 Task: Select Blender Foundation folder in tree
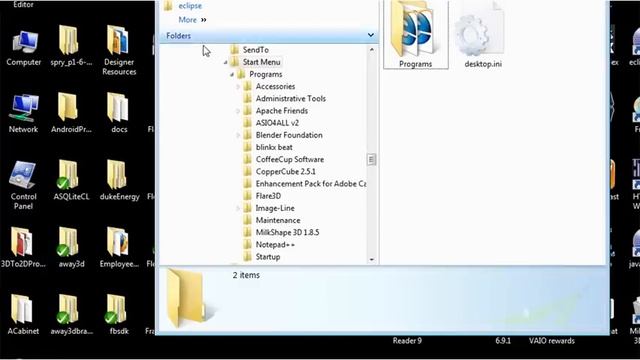tap(289, 135)
